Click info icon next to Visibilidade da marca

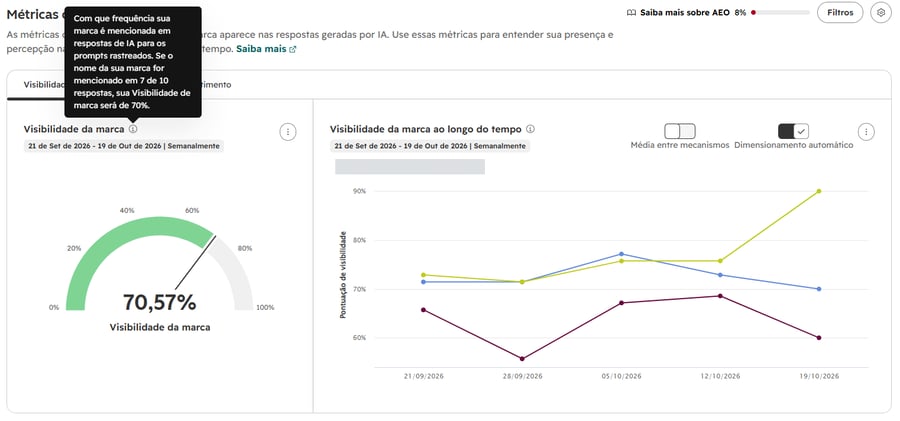[x=133, y=129]
